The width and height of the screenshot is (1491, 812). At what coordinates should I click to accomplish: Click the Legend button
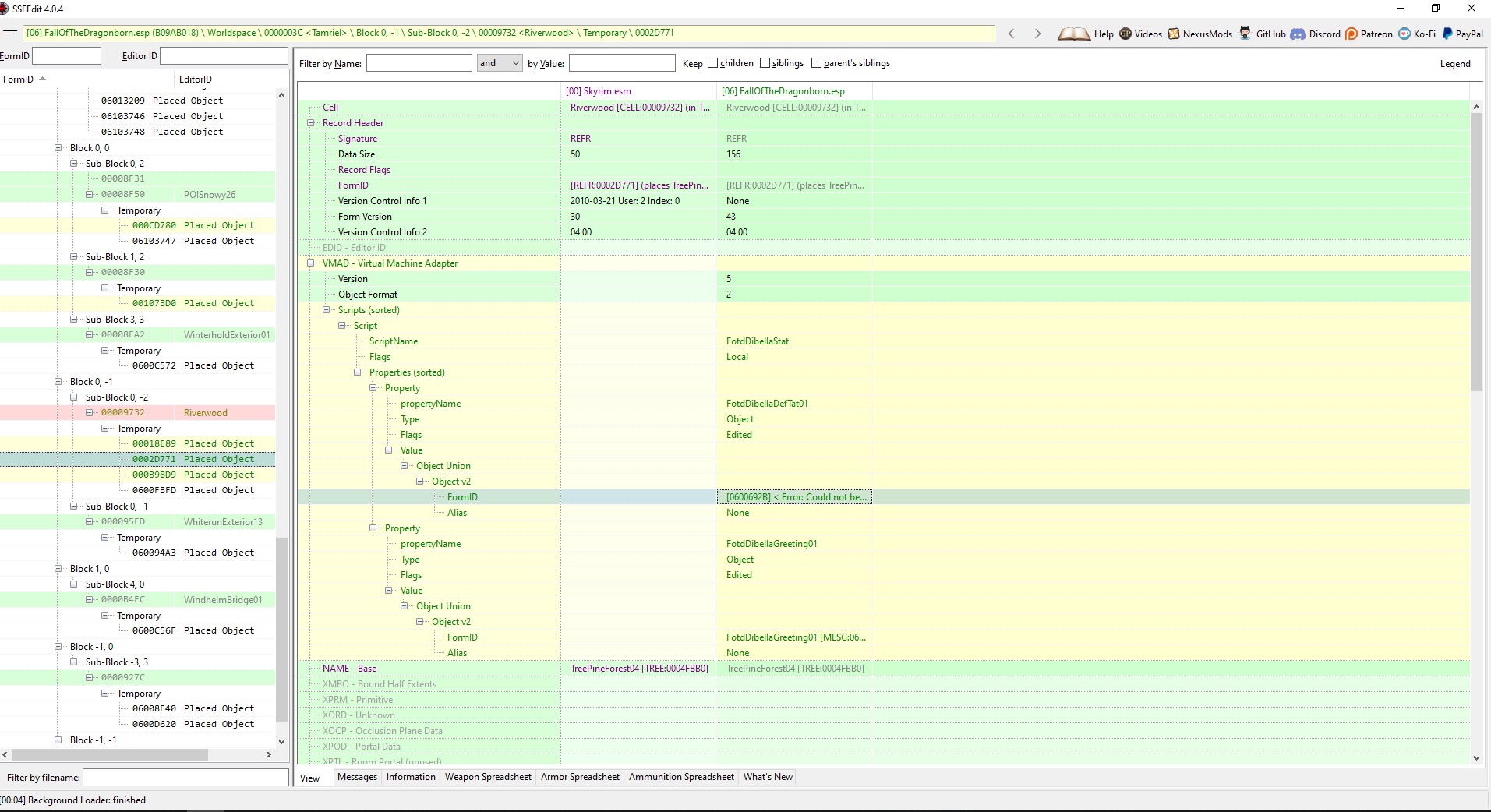(x=1455, y=64)
